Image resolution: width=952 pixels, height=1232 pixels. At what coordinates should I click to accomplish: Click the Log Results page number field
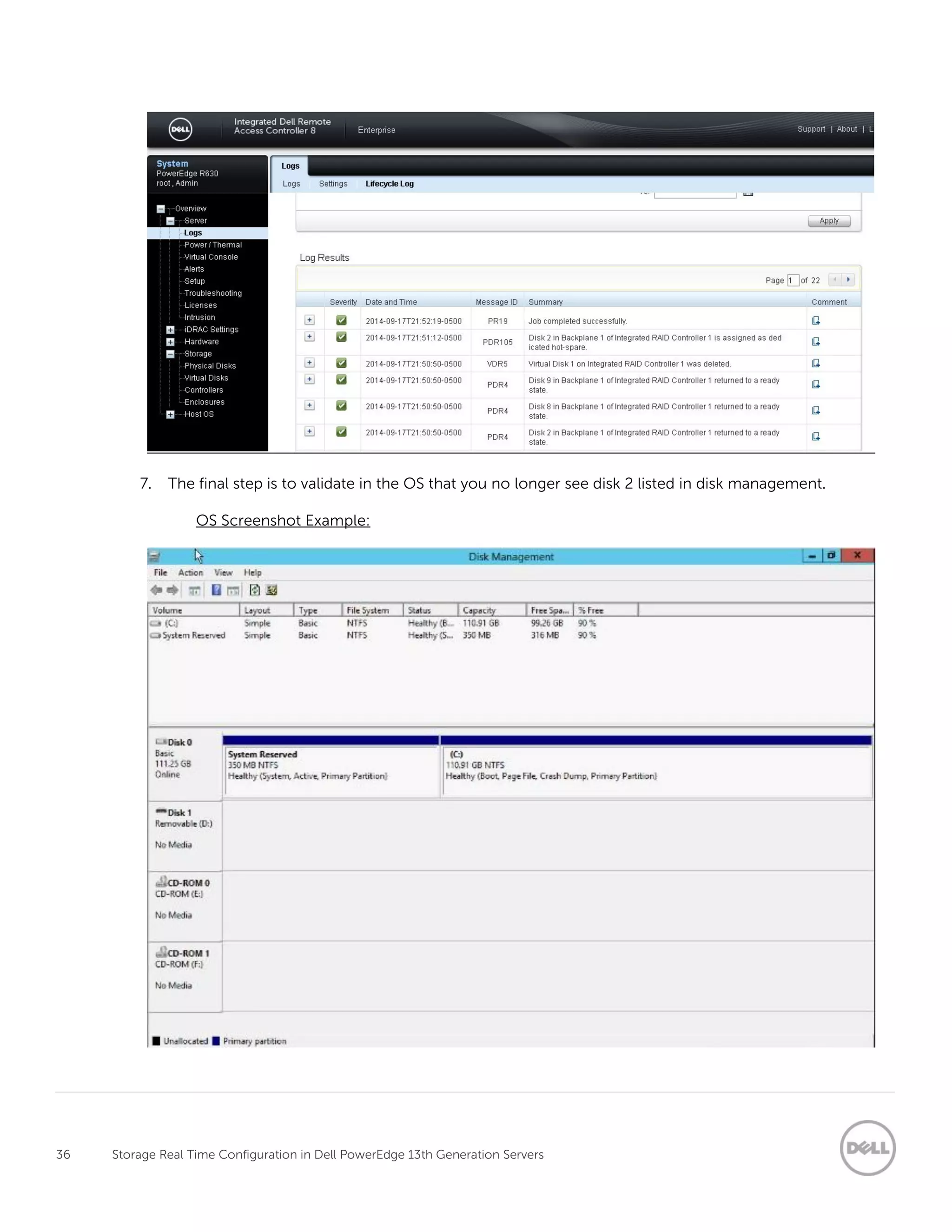pyautogui.click(x=793, y=280)
